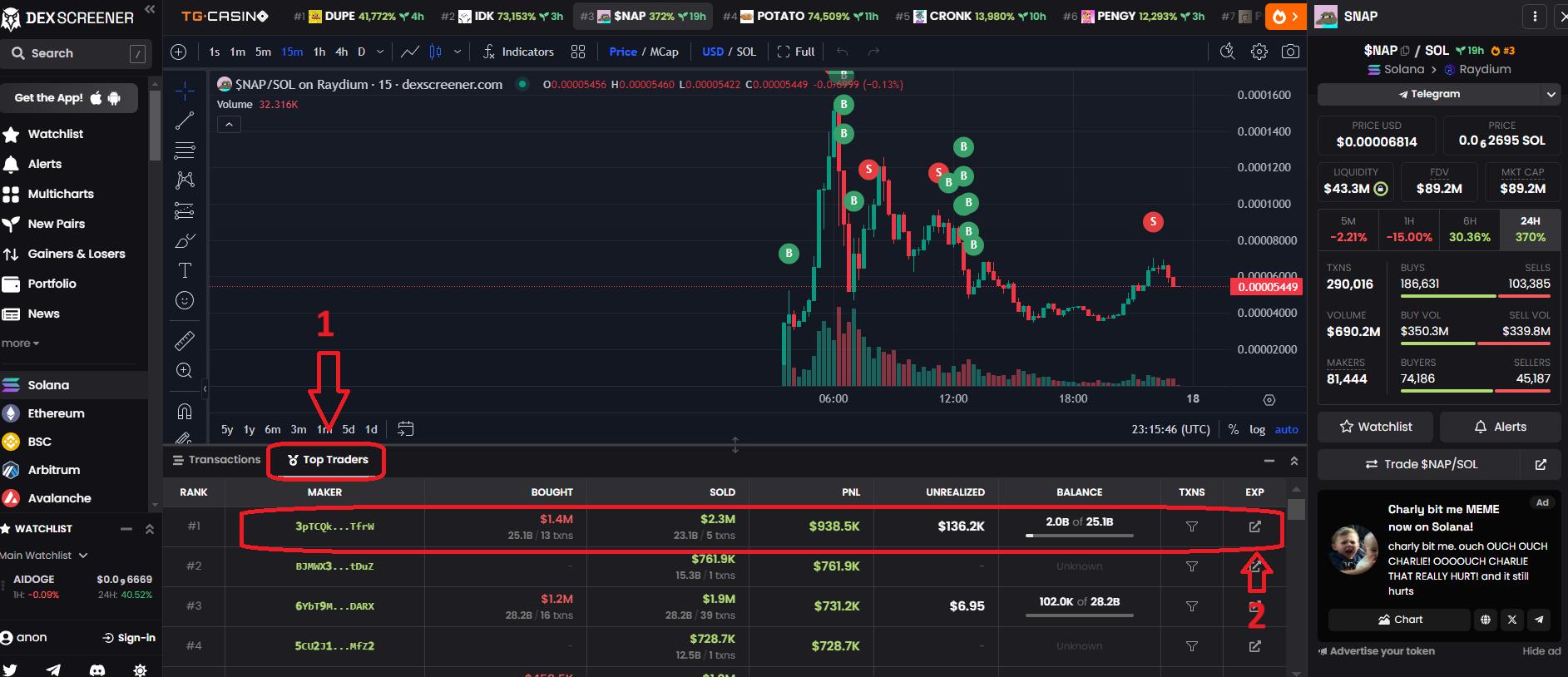Viewport: 1568px width, 677px height.
Task: Open the chart type dropdown arrow
Action: (458, 52)
